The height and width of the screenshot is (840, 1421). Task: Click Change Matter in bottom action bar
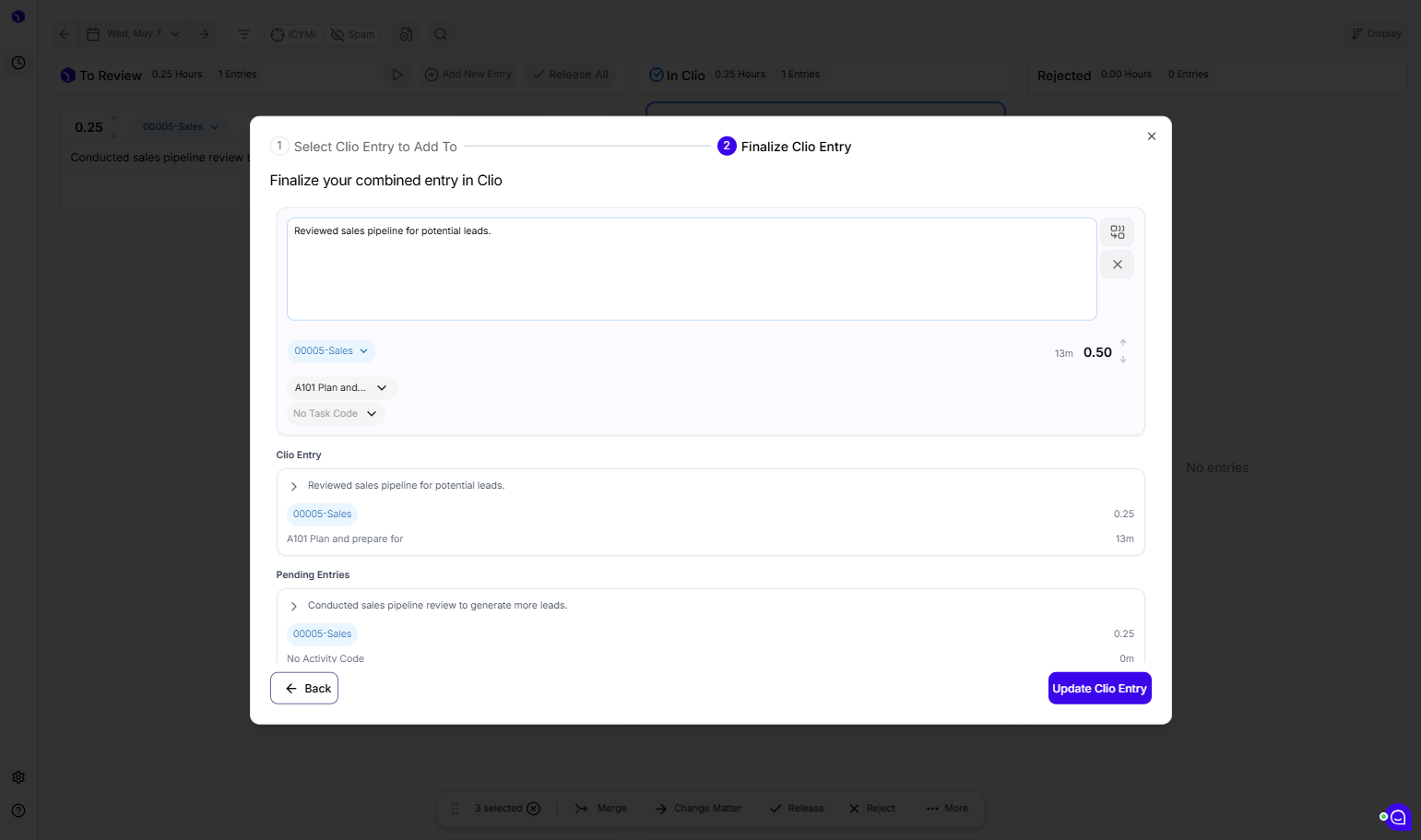click(x=699, y=809)
